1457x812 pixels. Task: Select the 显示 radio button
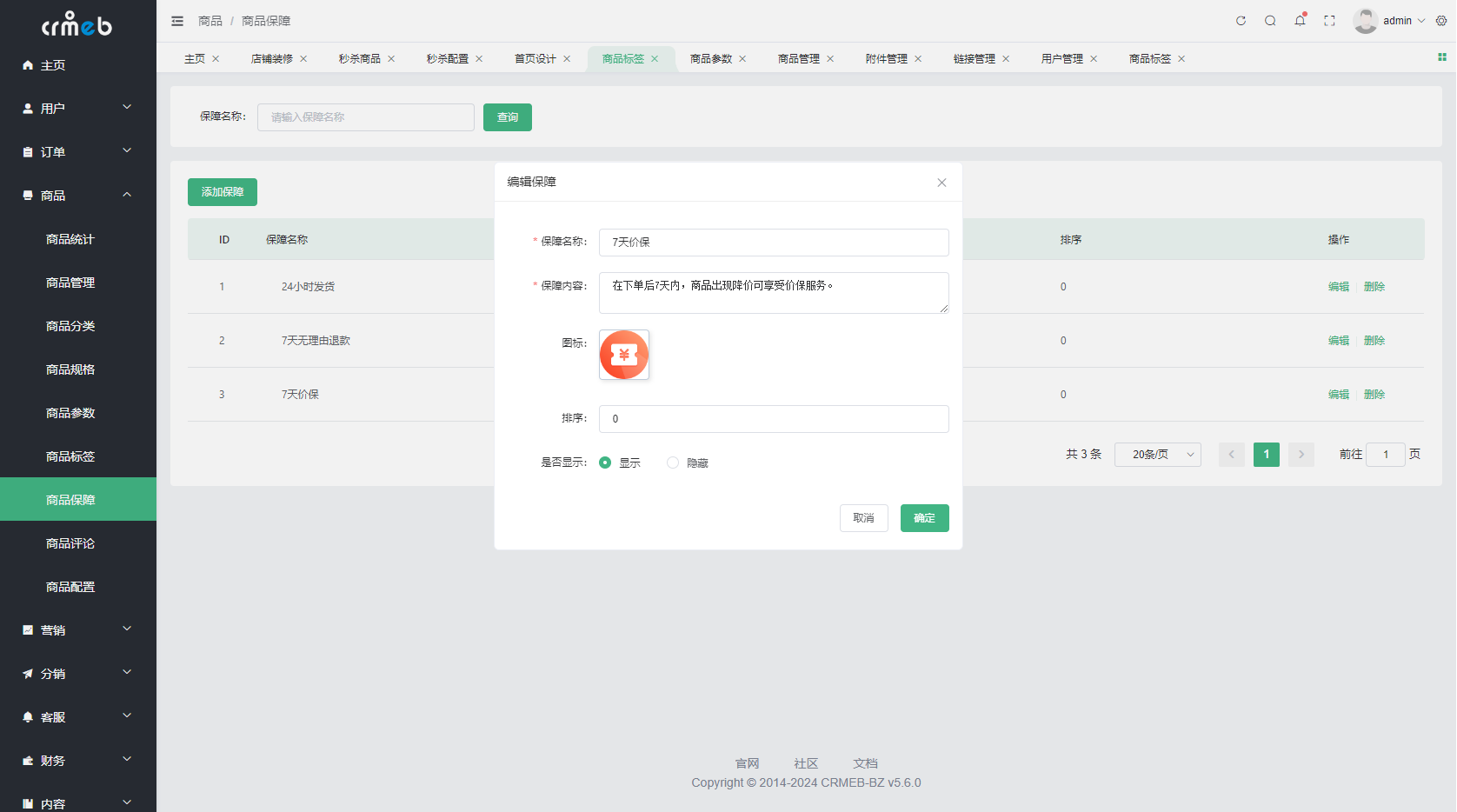(605, 463)
